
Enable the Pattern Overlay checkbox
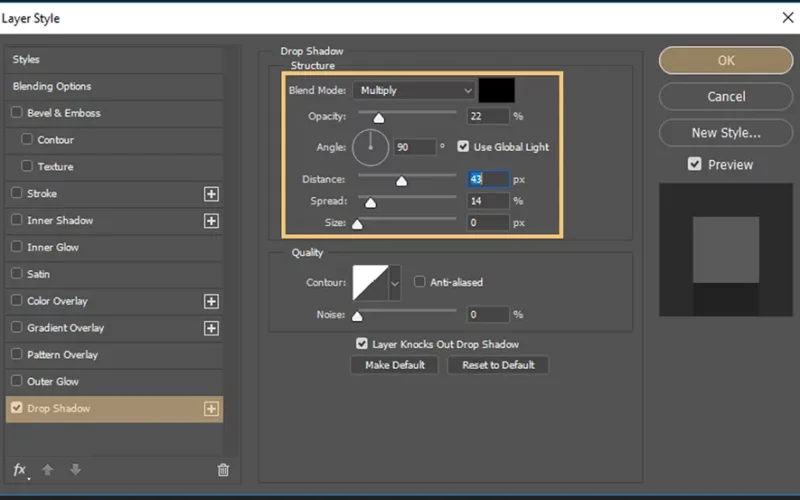pyautogui.click(x=16, y=354)
